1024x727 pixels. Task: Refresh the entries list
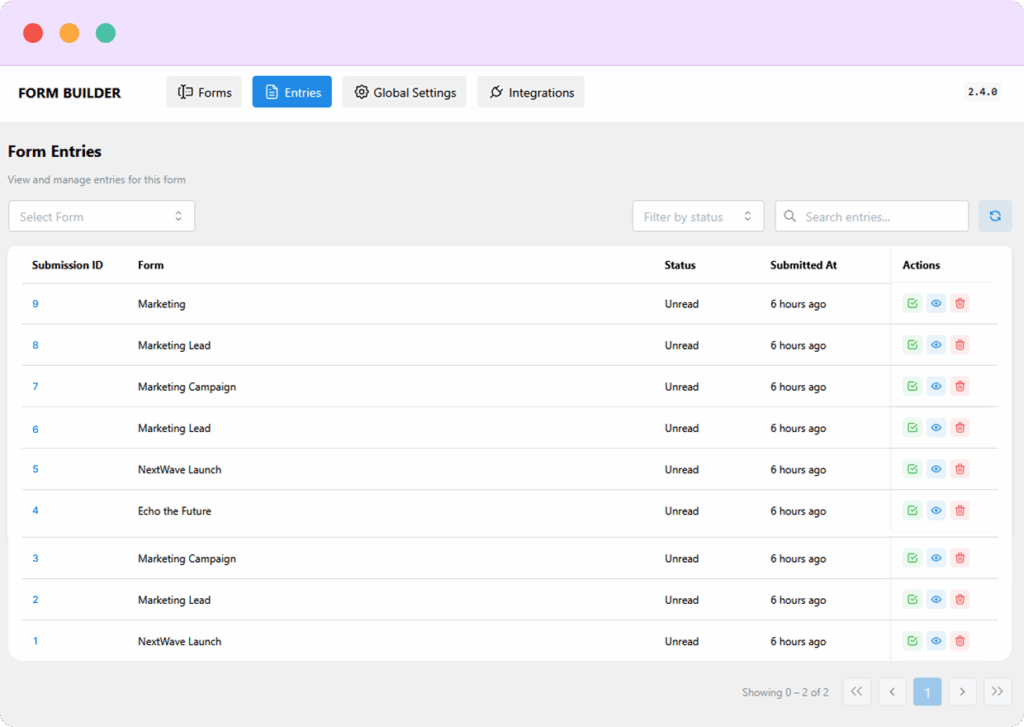click(x=994, y=215)
